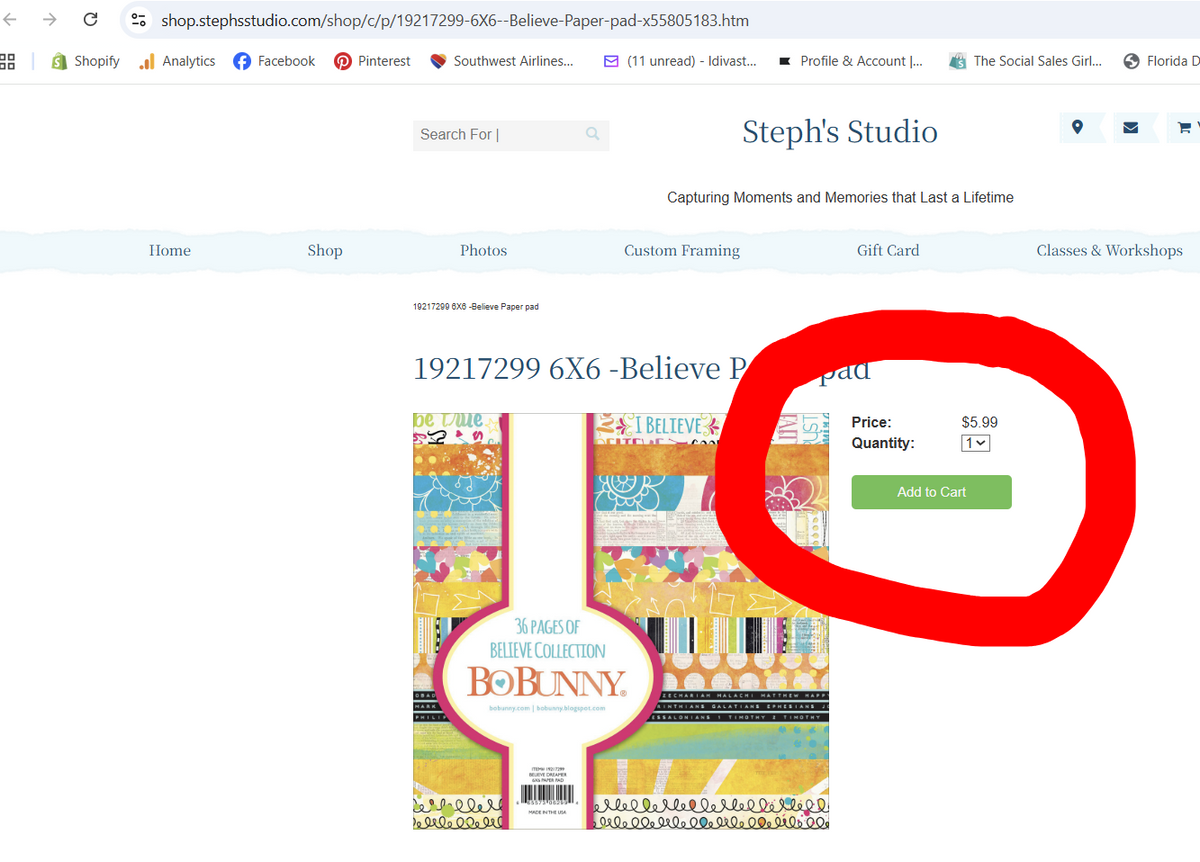Open the Custom Framing menu item
The width and height of the screenshot is (1200, 862).
682,250
